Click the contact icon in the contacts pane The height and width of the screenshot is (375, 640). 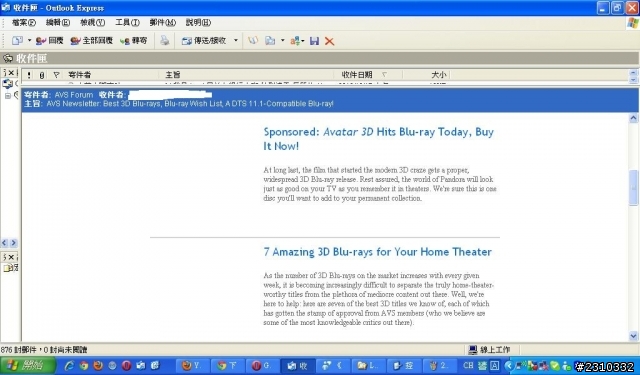(7, 268)
